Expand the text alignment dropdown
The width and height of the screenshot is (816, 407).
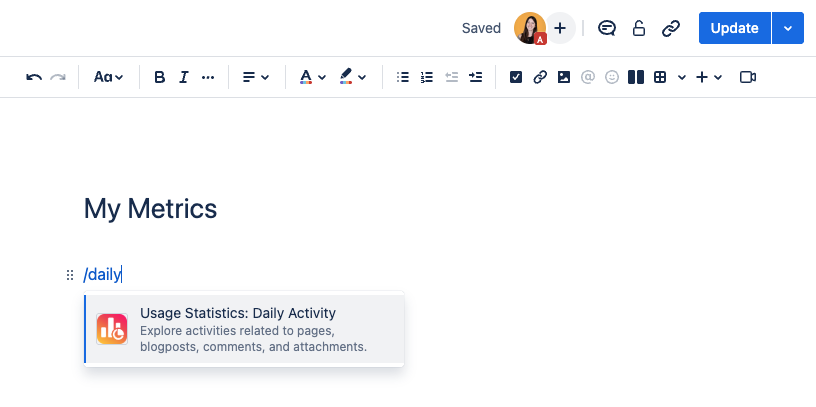(256, 77)
